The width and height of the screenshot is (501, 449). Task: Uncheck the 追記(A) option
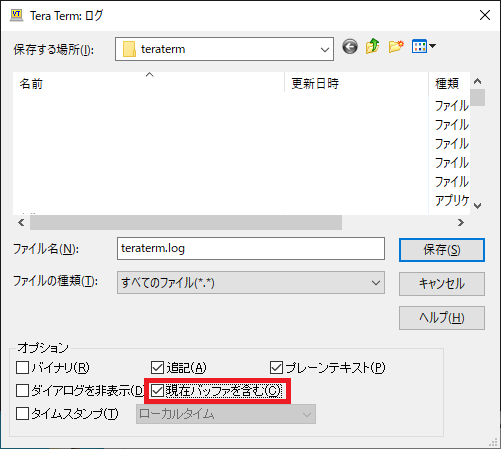(x=157, y=368)
